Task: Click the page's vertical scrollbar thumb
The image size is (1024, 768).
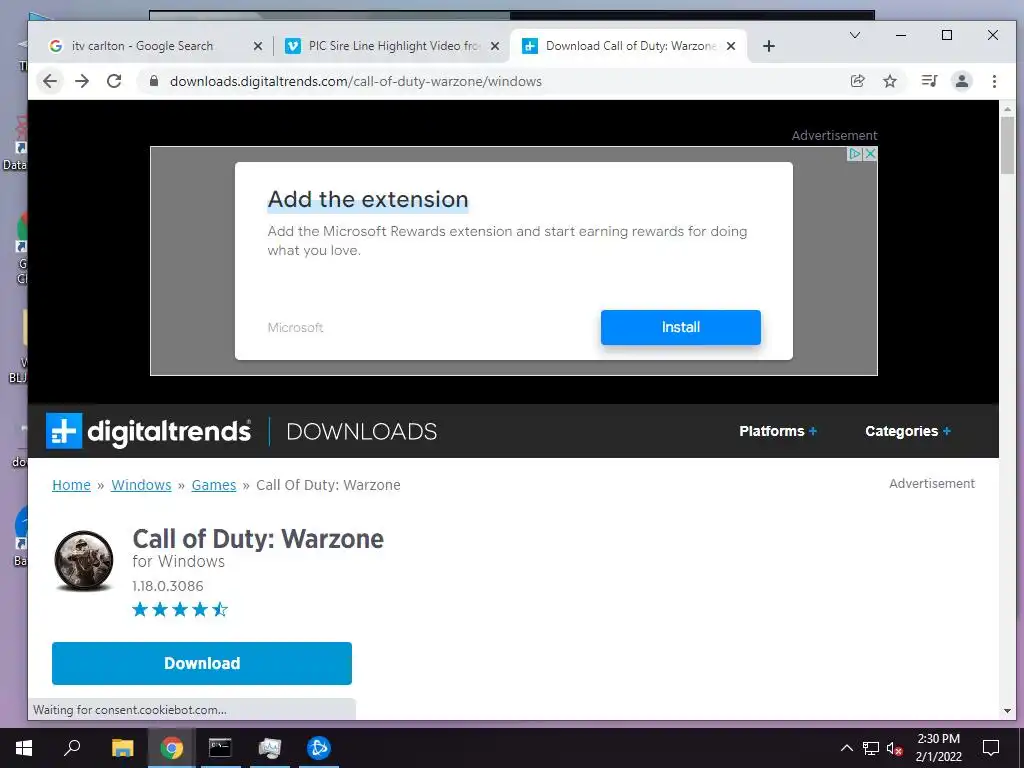Action: pos(1007,144)
